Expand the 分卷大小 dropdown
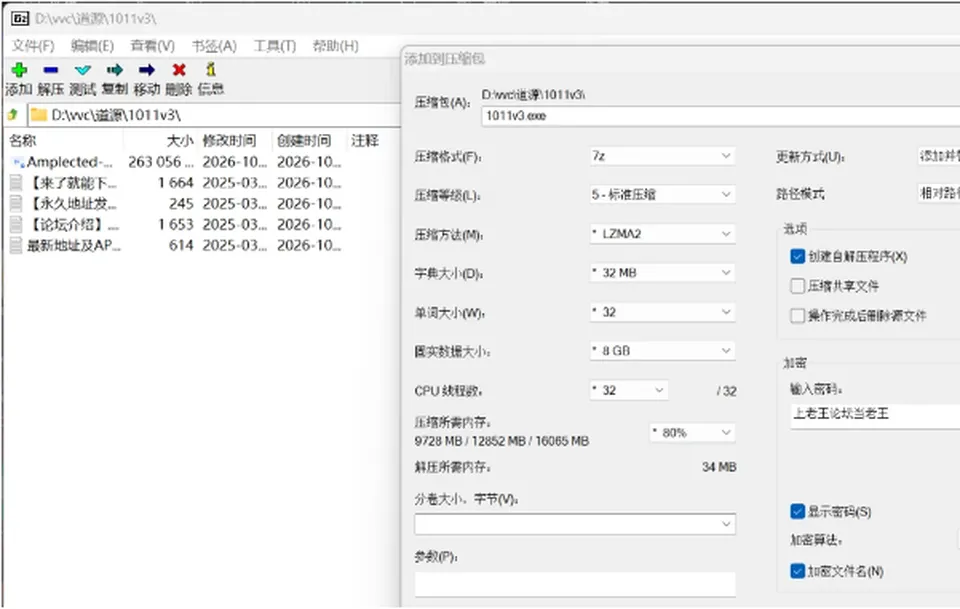Image resolution: width=960 pixels, height=609 pixels. 575,525
